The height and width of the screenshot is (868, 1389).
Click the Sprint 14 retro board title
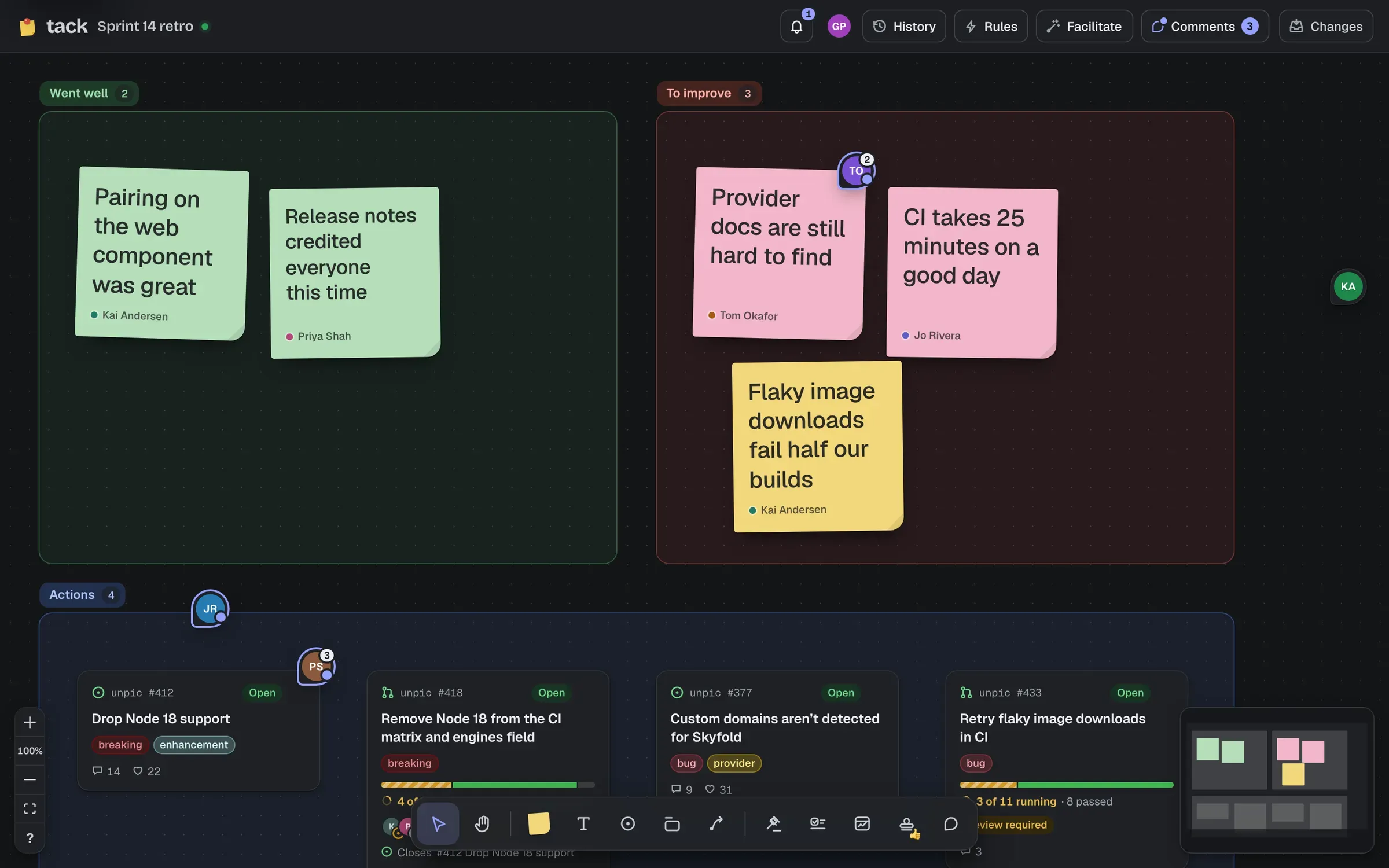coord(145,26)
